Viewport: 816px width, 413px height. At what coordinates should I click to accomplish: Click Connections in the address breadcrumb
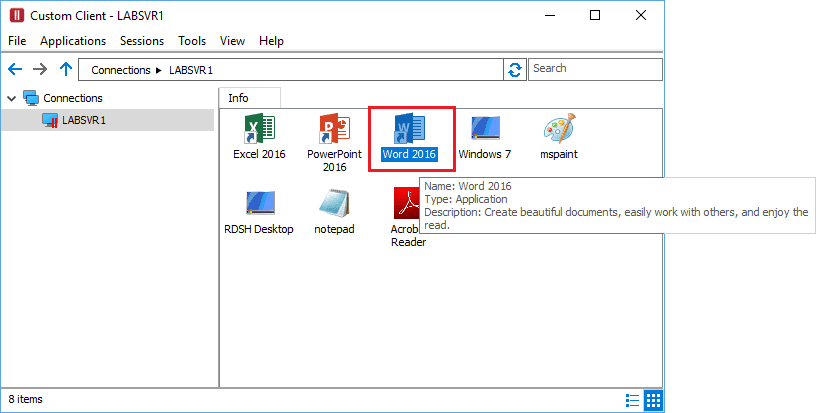121,70
